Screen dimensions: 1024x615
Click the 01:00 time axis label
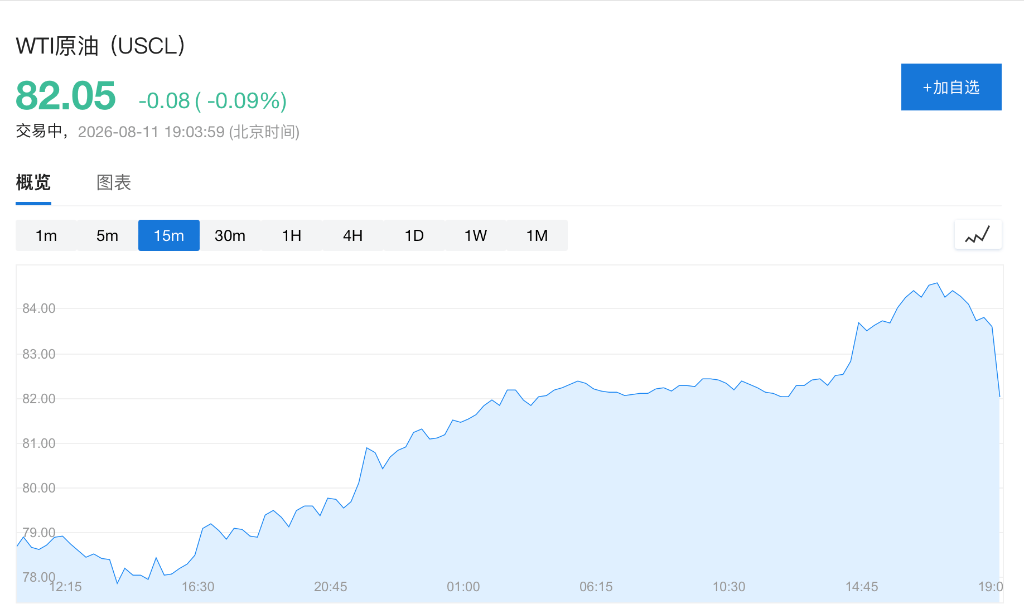463,586
